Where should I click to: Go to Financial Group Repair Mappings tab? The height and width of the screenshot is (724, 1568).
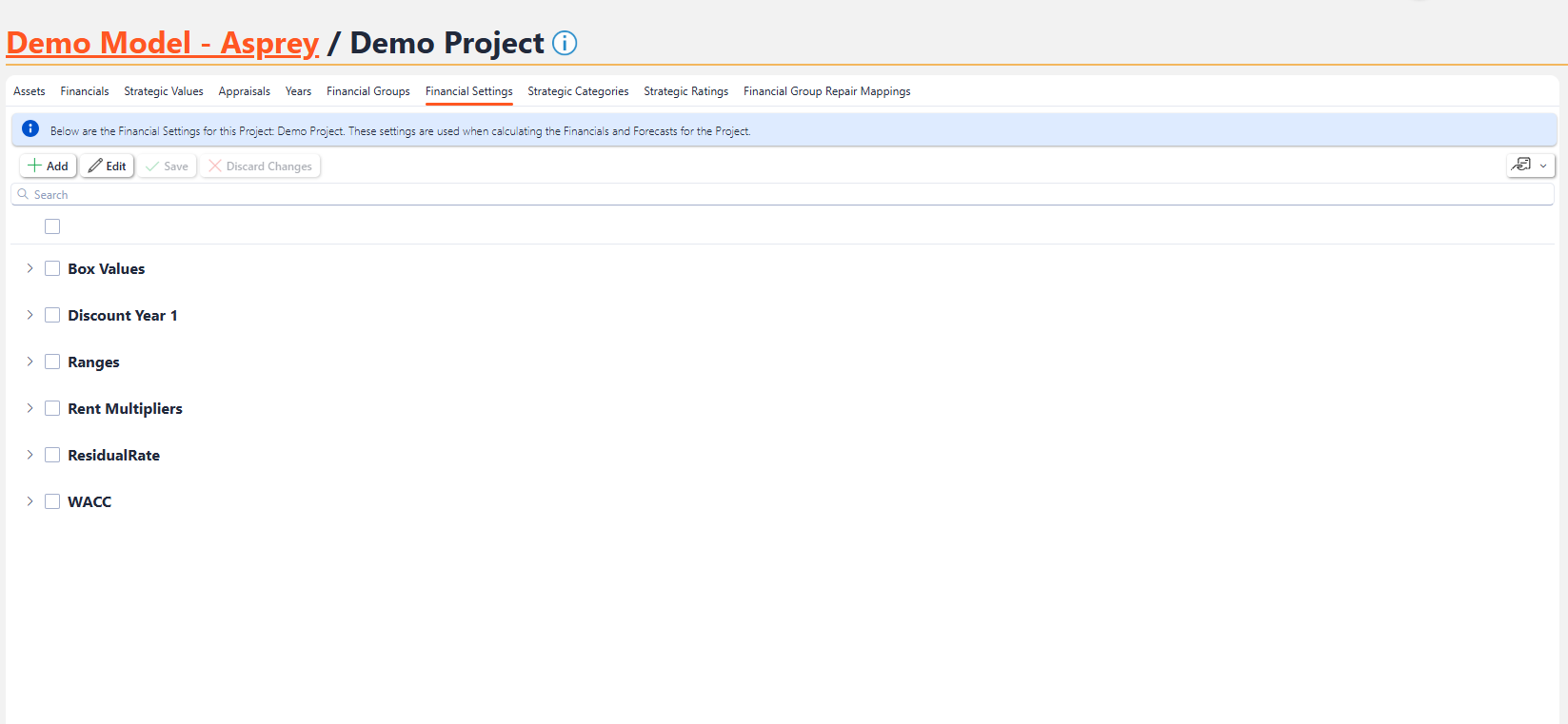pos(826,91)
